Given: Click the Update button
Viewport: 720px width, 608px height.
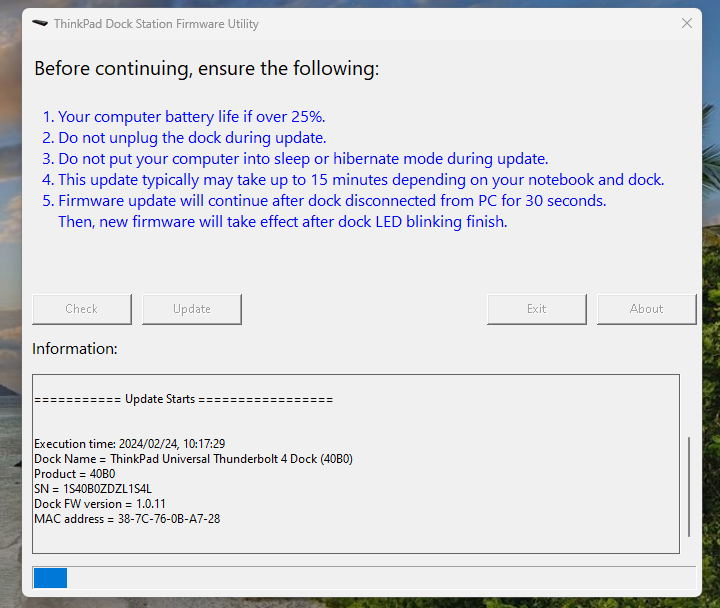Looking at the screenshot, I should 191,309.
